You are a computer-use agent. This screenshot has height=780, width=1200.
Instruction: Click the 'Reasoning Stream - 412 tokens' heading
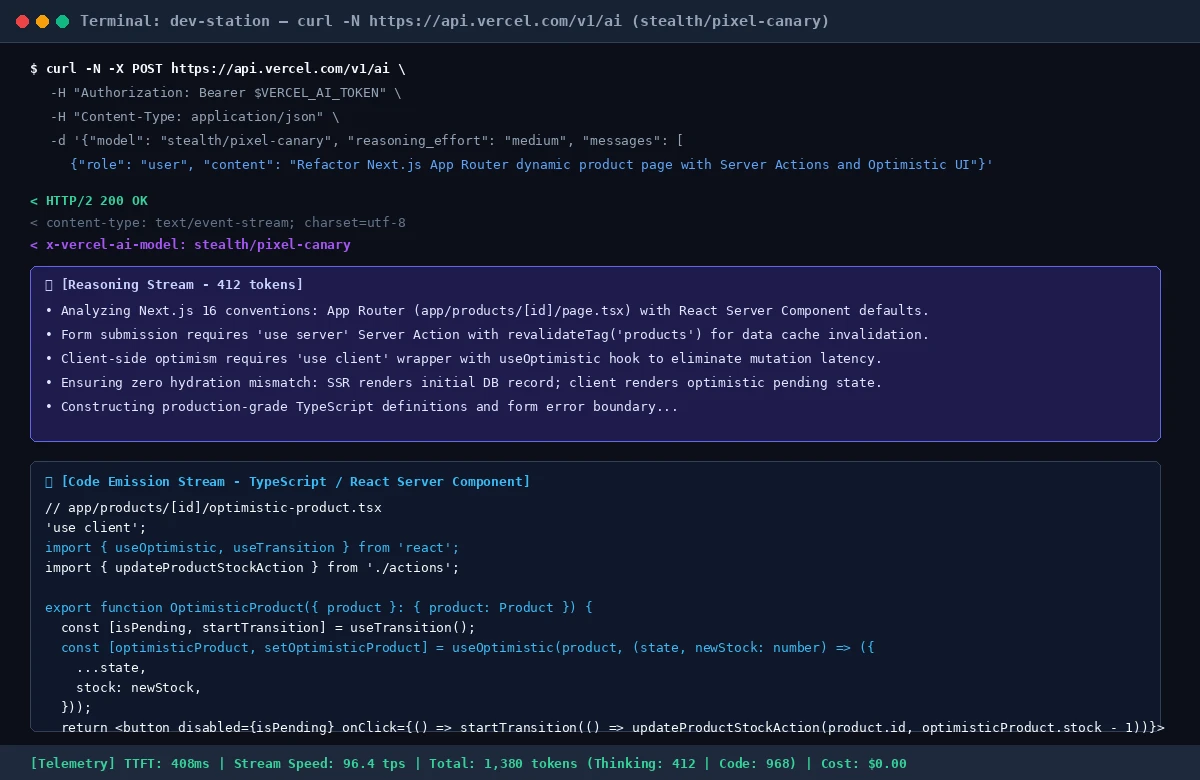pos(182,285)
